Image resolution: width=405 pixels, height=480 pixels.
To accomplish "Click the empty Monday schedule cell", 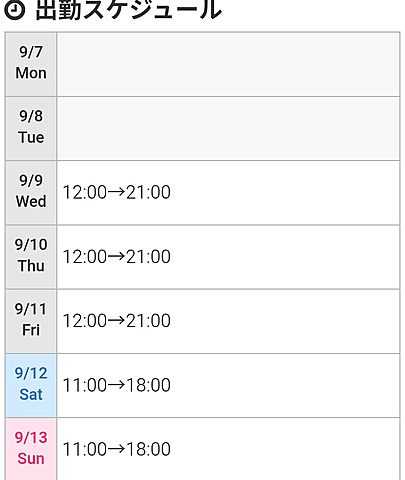I will pyautogui.click(x=228, y=64).
